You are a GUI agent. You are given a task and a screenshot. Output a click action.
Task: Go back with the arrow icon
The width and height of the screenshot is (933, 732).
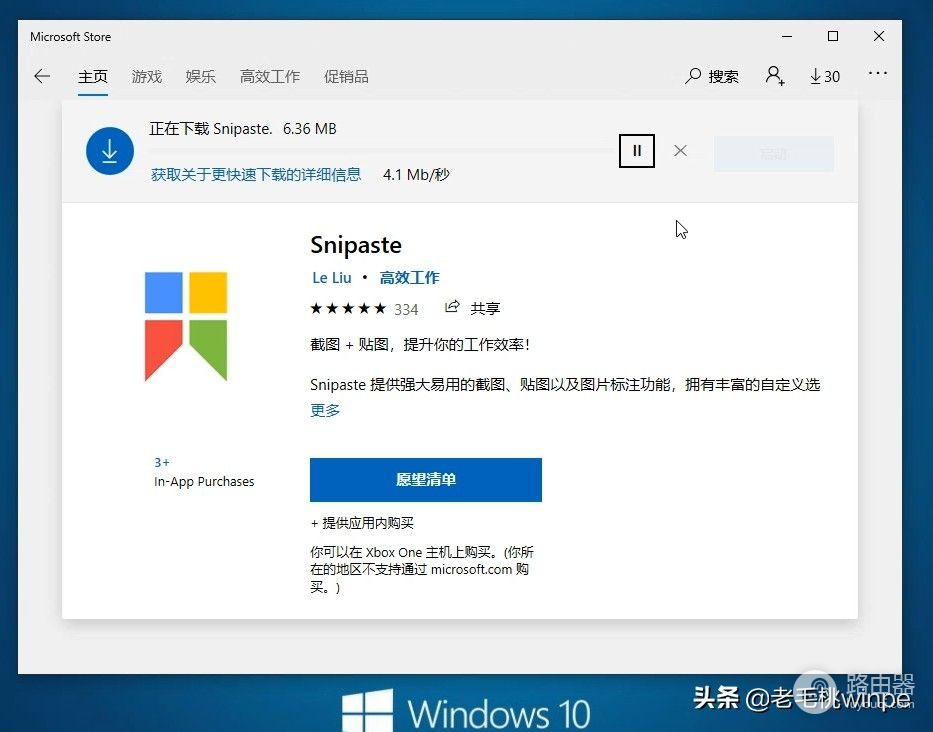(42, 76)
